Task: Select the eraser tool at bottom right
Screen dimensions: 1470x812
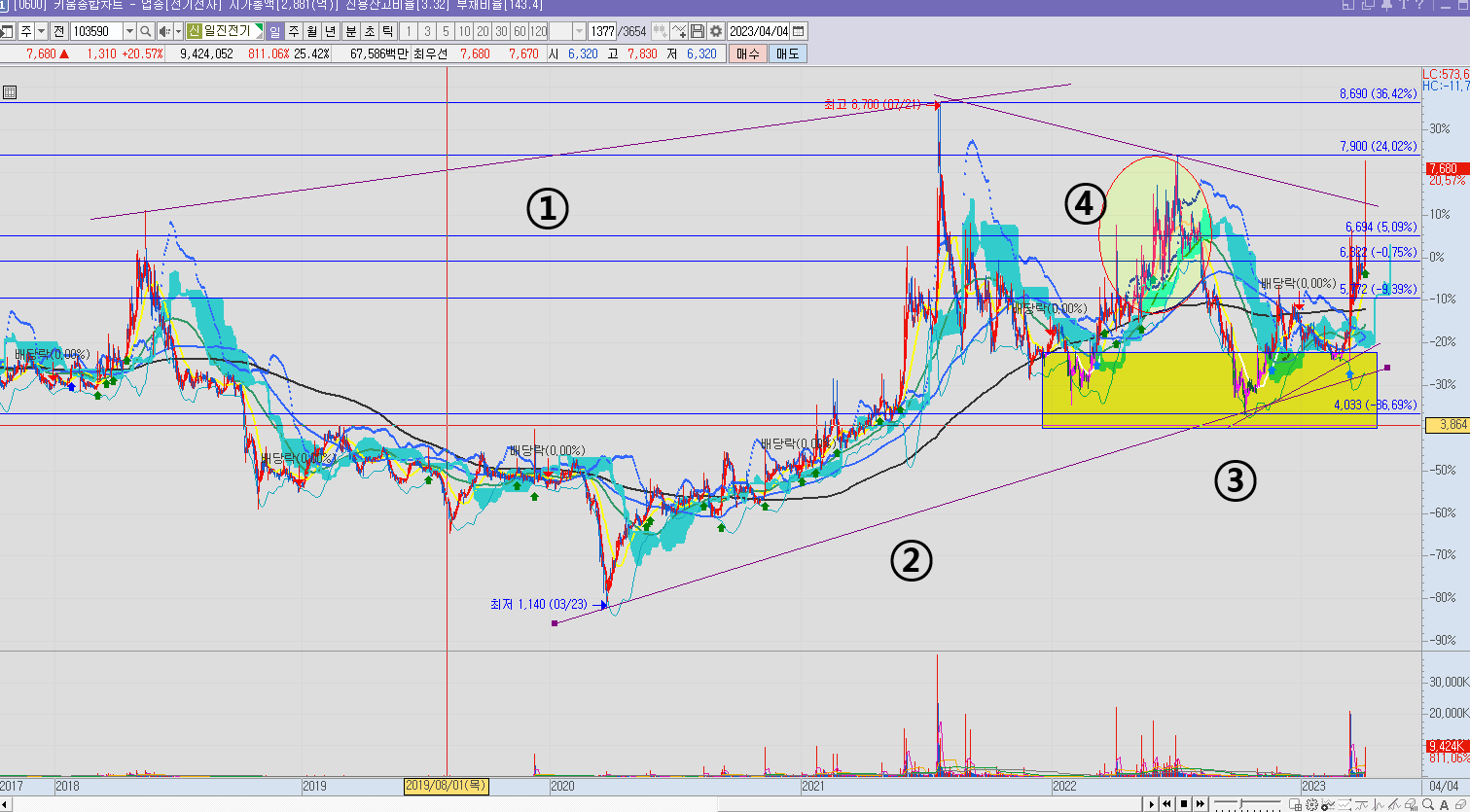Action: [1460, 804]
